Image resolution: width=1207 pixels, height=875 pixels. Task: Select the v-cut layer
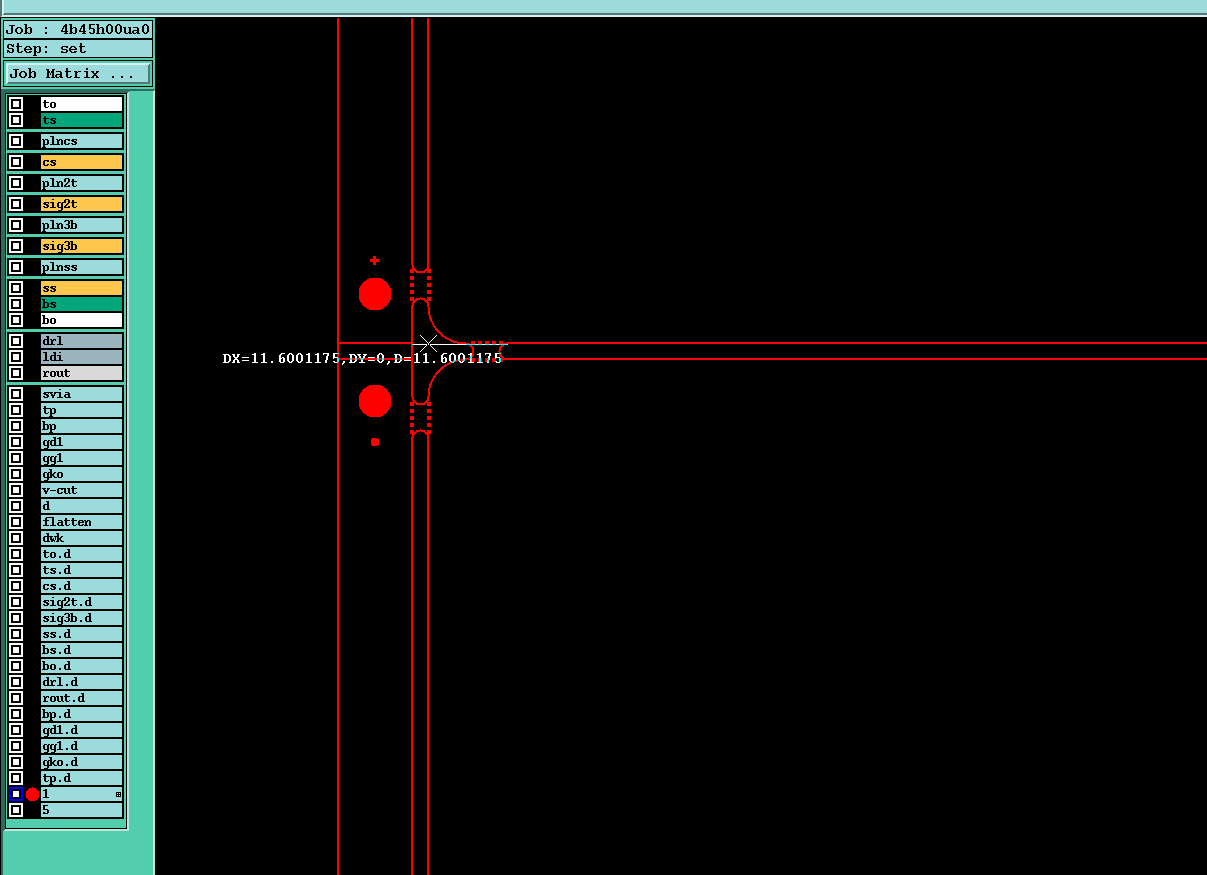coord(82,490)
